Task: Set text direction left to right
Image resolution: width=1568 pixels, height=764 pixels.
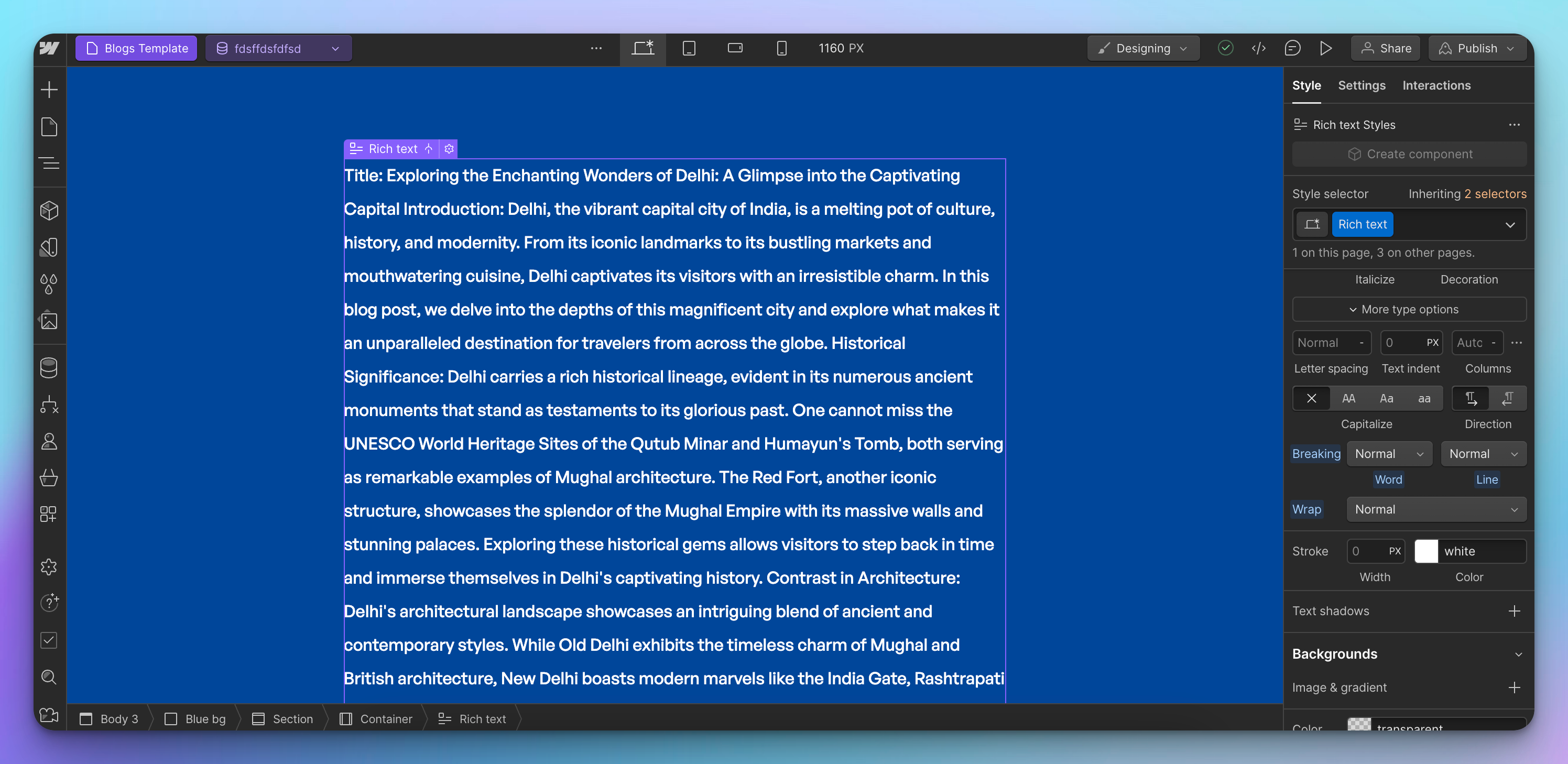Action: pyautogui.click(x=1471, y=398)
